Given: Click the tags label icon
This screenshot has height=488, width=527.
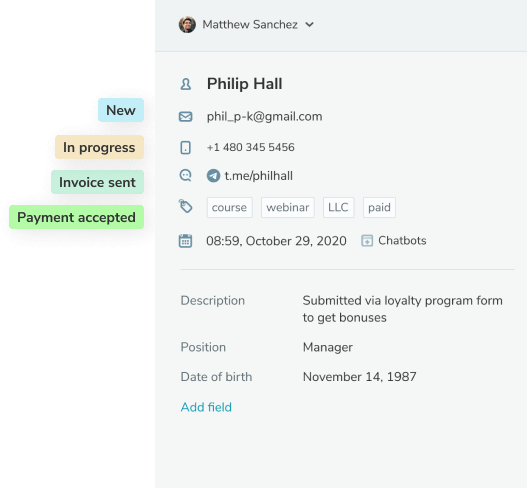Looking at the screenshot, I should tap(186, 206).
